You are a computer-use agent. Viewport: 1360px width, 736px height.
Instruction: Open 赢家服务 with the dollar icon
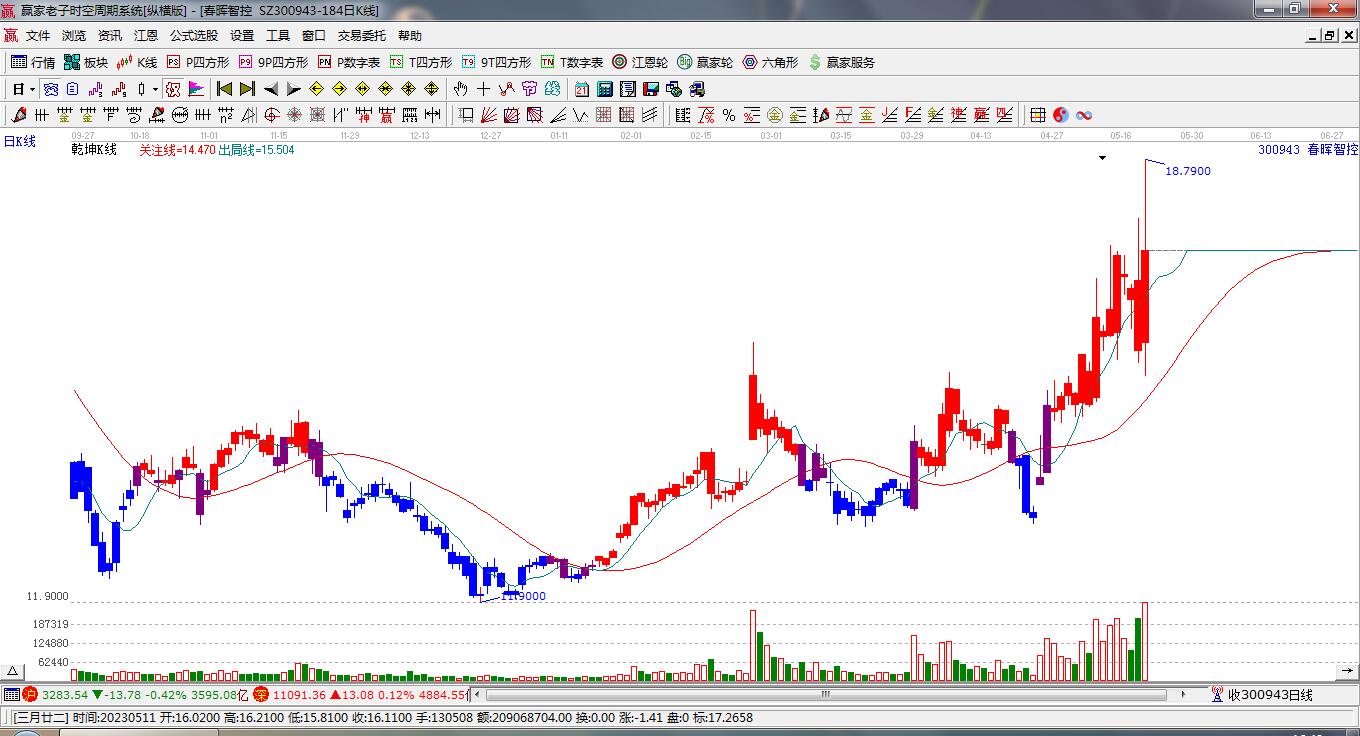841,62
